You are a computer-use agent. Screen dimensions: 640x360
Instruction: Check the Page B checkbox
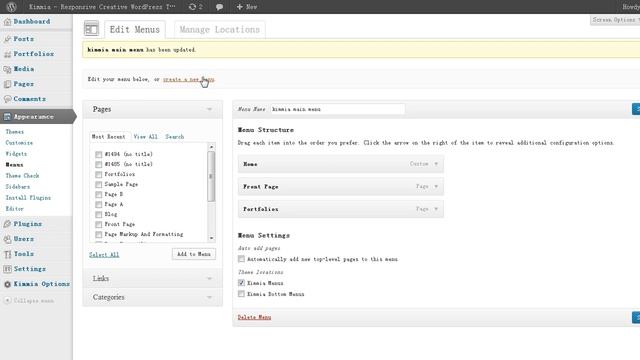coord(98,194)
